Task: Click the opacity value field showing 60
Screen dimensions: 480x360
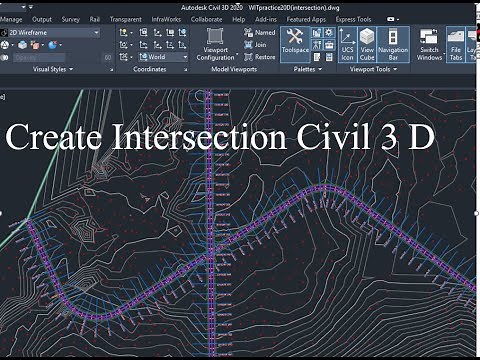Action: point(107,57)
